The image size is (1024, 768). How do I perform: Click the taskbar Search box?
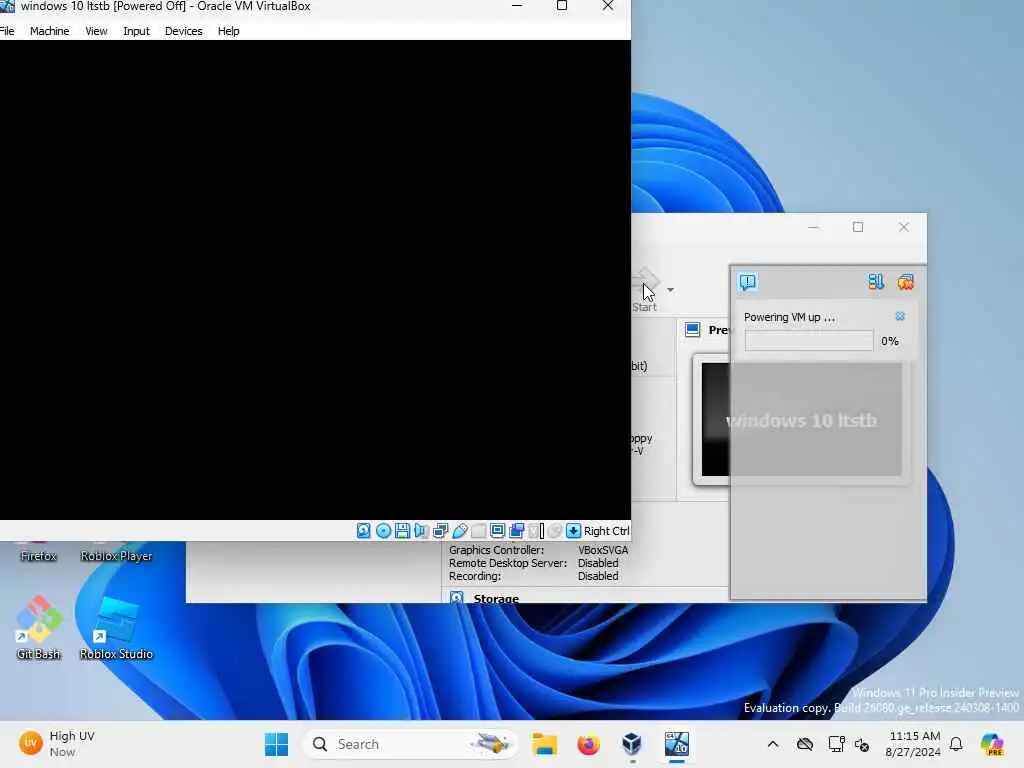pyautogui.click(x=410, y=744)
